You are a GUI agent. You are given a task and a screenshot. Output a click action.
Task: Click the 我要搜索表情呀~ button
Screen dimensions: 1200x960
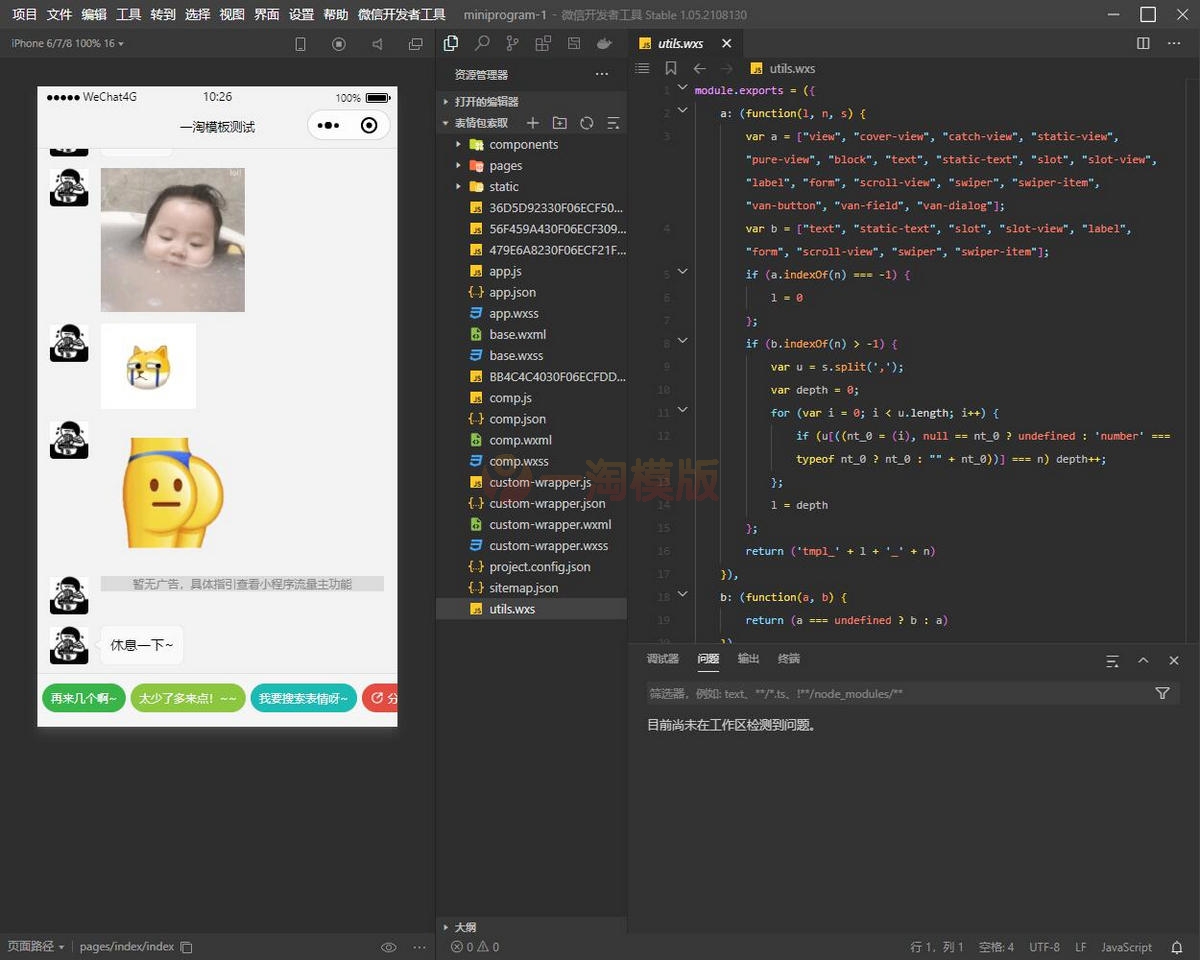pos(303,698)
